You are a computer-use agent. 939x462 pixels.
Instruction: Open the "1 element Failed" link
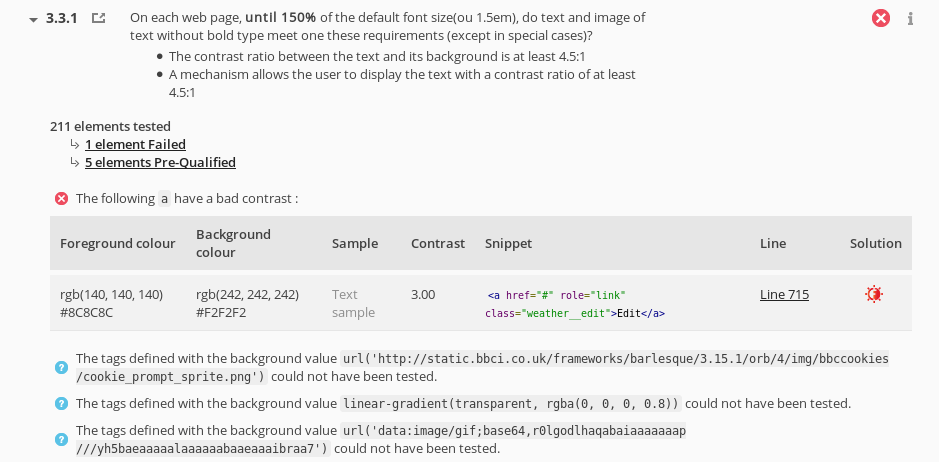coord(135,144)
